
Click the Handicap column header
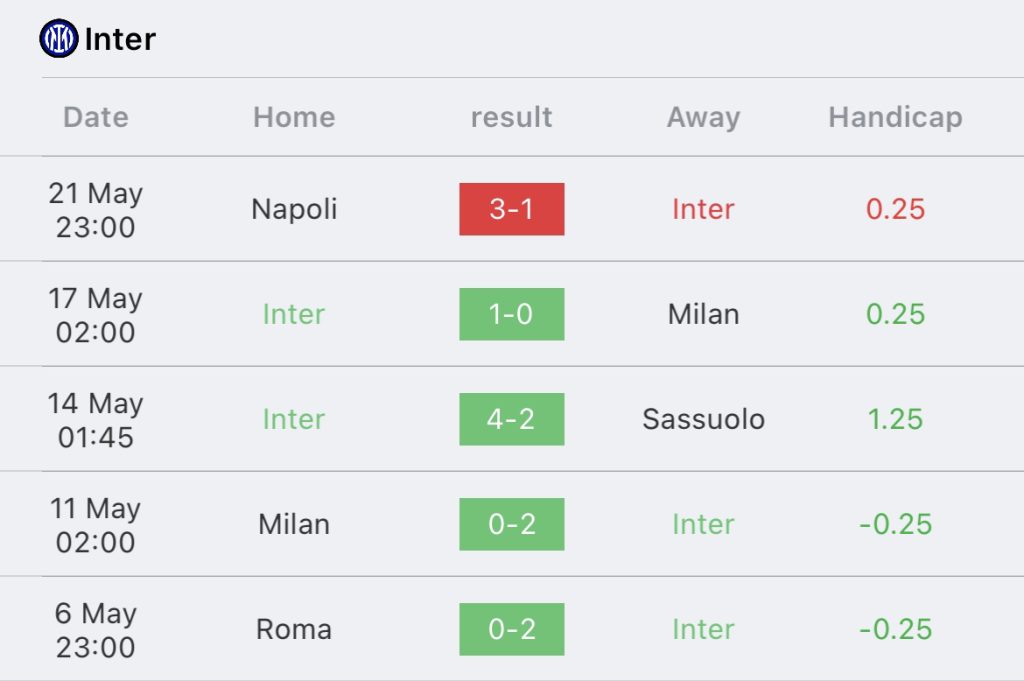895,118
